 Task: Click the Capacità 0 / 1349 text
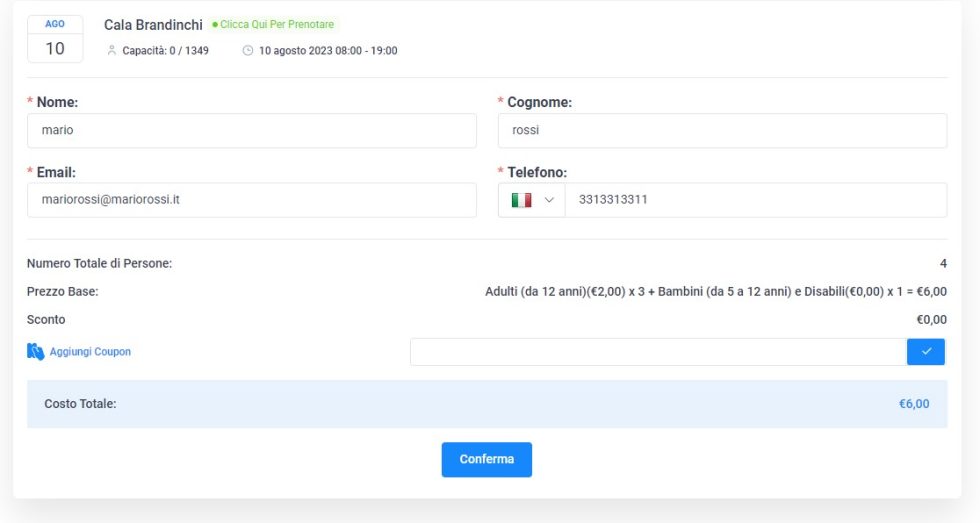click(165, 51)
